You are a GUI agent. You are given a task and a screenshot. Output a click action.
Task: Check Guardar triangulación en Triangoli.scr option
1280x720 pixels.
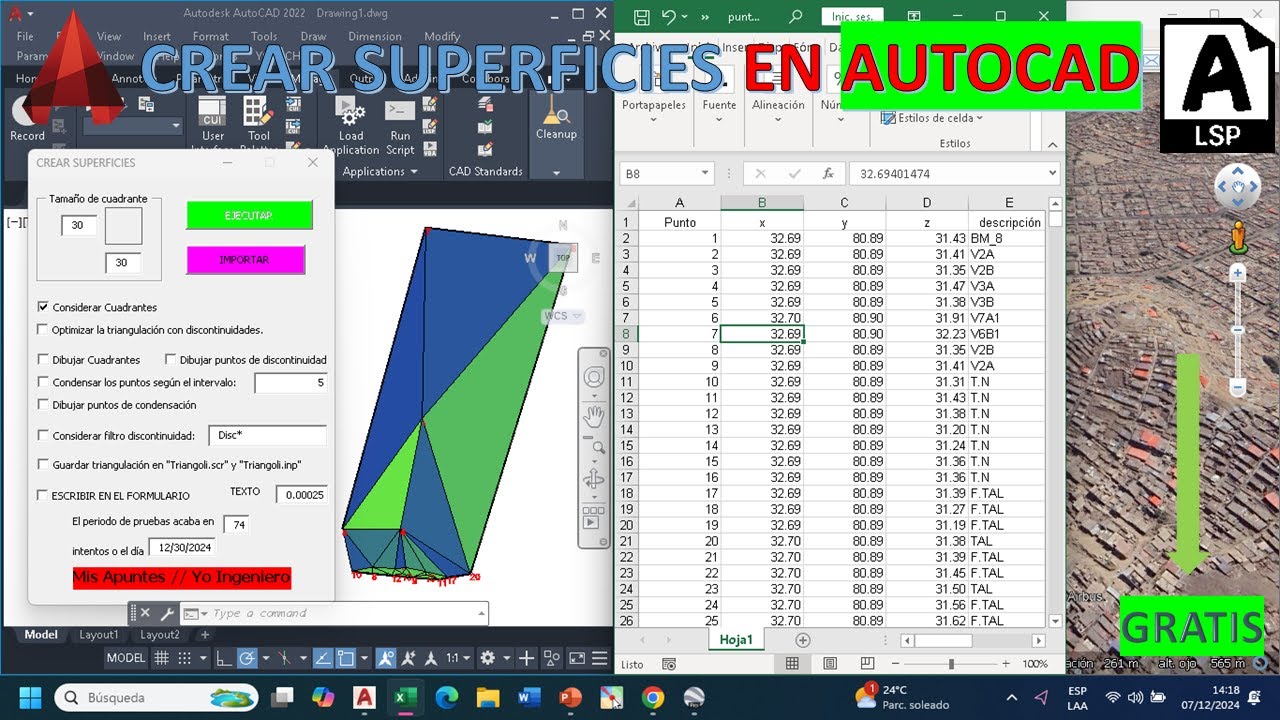pos(42,464)
